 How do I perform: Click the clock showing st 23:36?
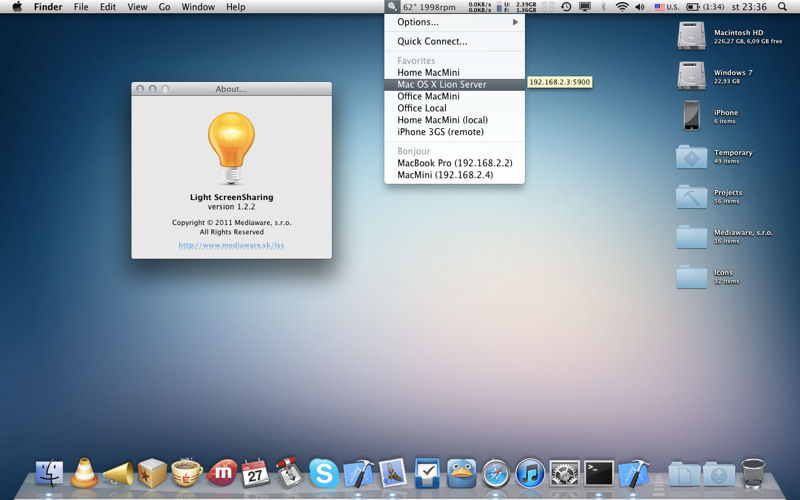coord(749,7)
